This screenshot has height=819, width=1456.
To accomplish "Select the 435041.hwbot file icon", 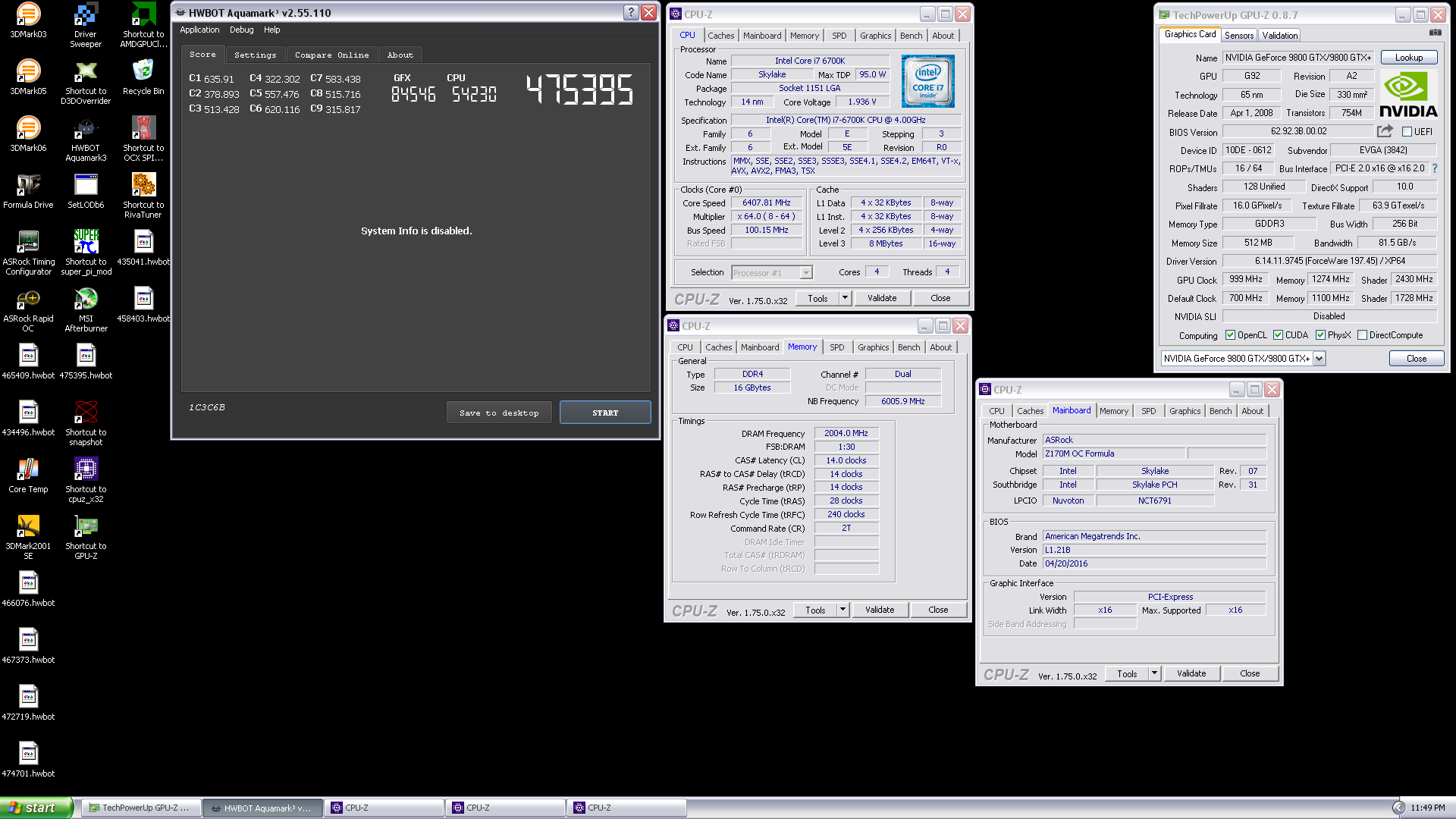I will coord(143,248).
